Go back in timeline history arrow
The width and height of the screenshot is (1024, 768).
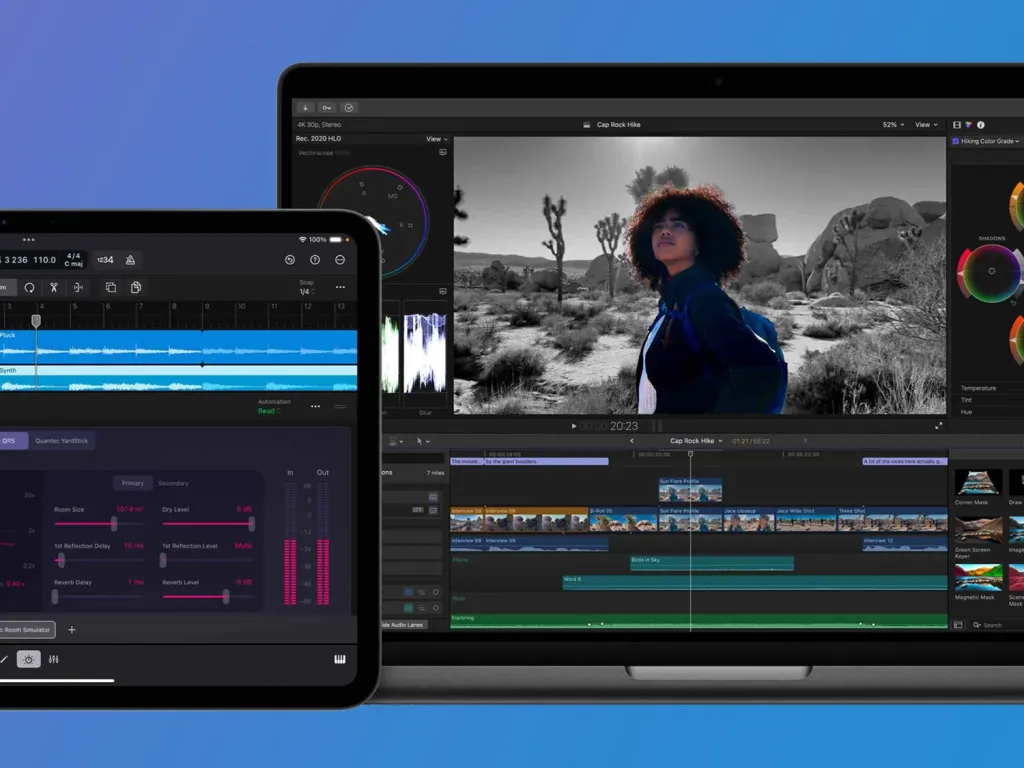pos(632,441)
